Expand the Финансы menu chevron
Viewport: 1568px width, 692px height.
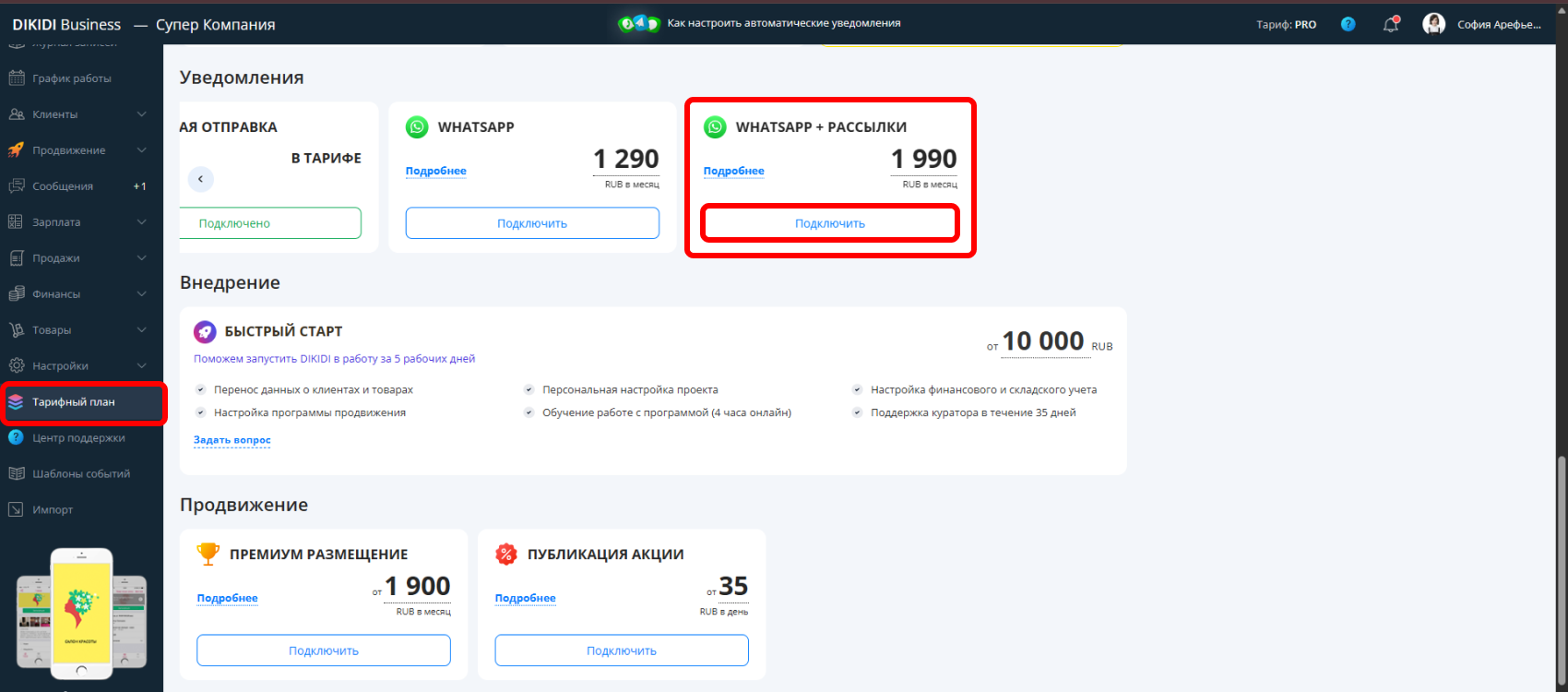(141, 294)
